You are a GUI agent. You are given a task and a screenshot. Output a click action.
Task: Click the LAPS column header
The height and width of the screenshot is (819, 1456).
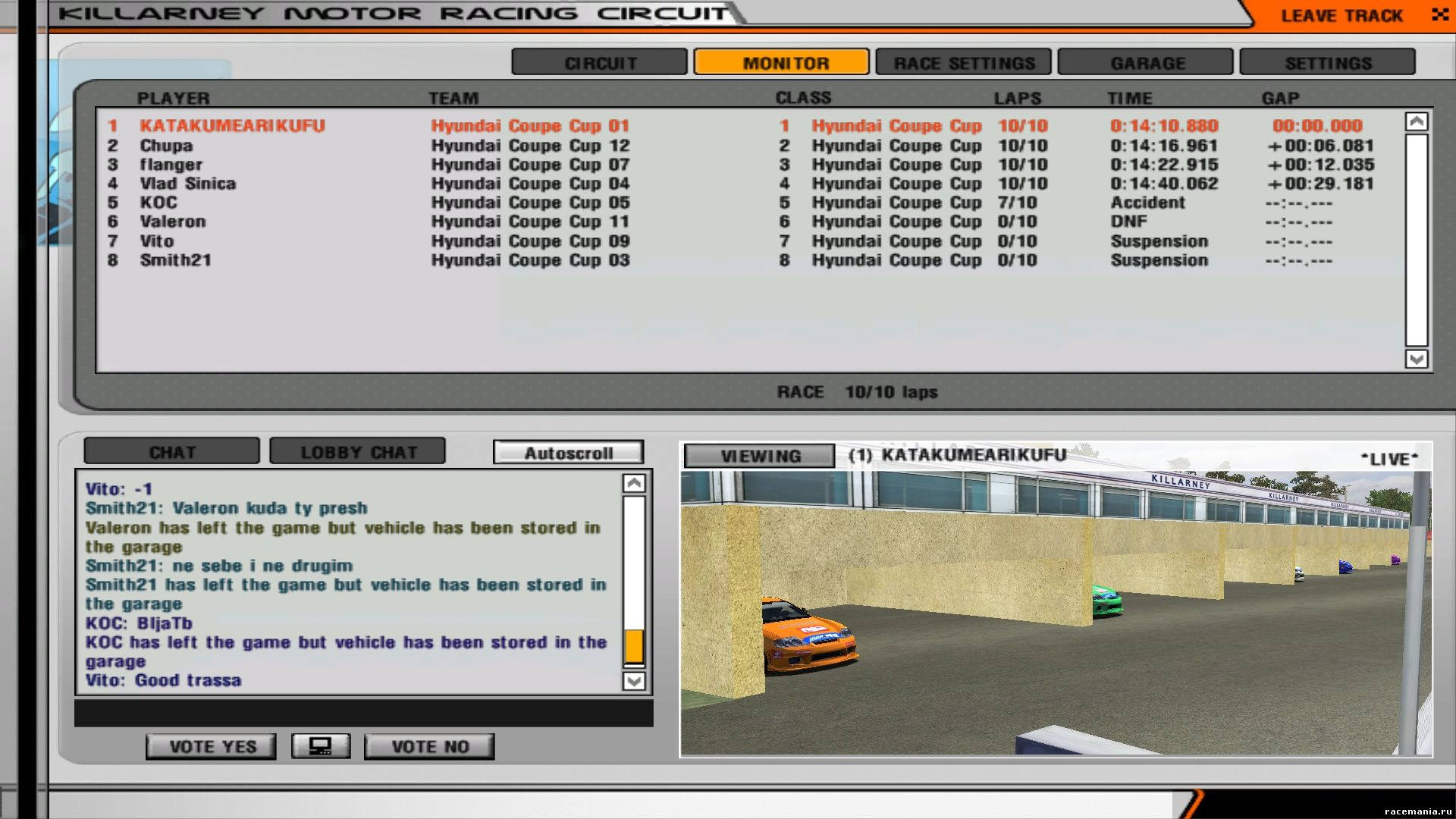click(x=1017, y=98)
